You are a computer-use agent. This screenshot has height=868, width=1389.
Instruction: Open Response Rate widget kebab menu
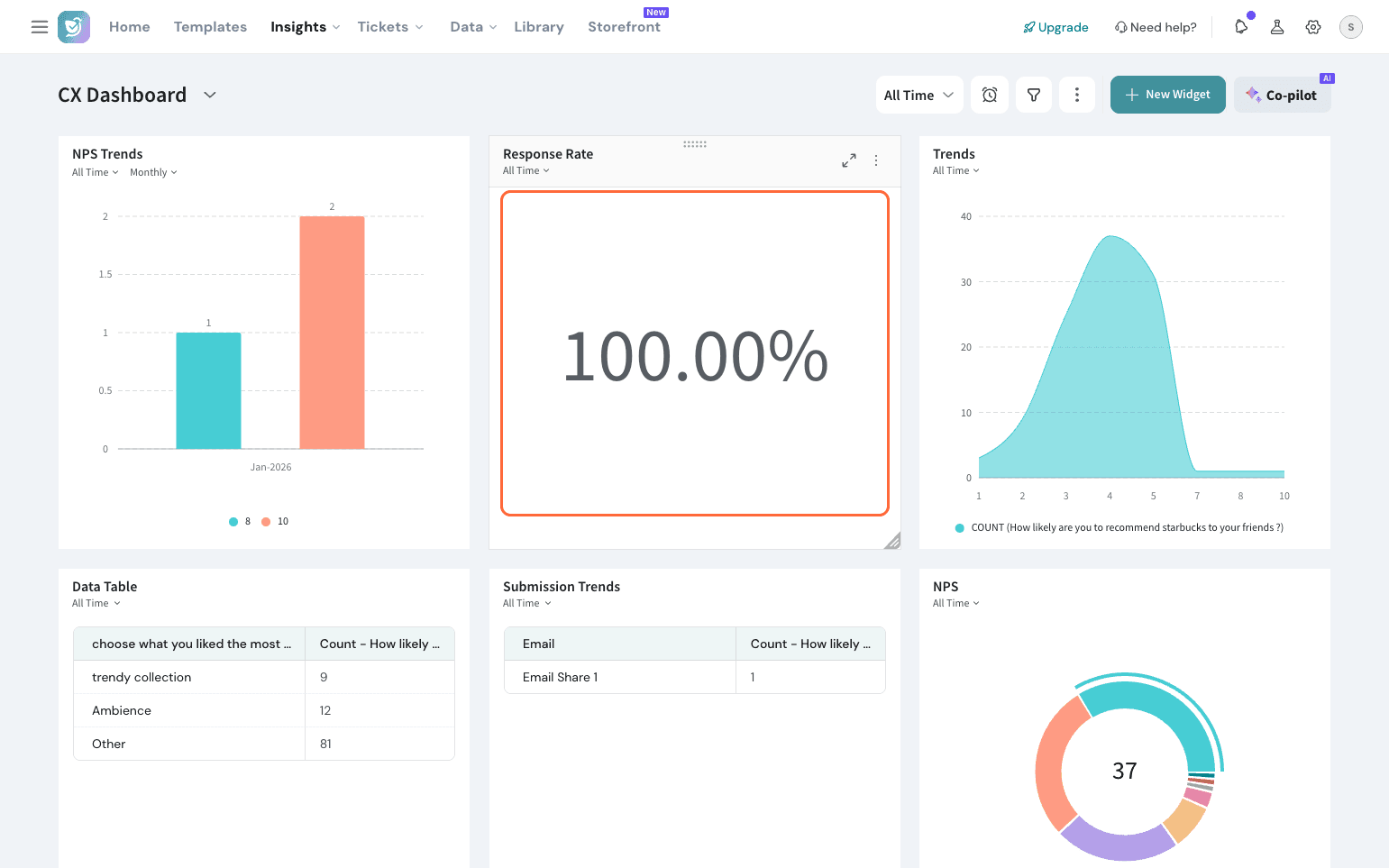876,160
